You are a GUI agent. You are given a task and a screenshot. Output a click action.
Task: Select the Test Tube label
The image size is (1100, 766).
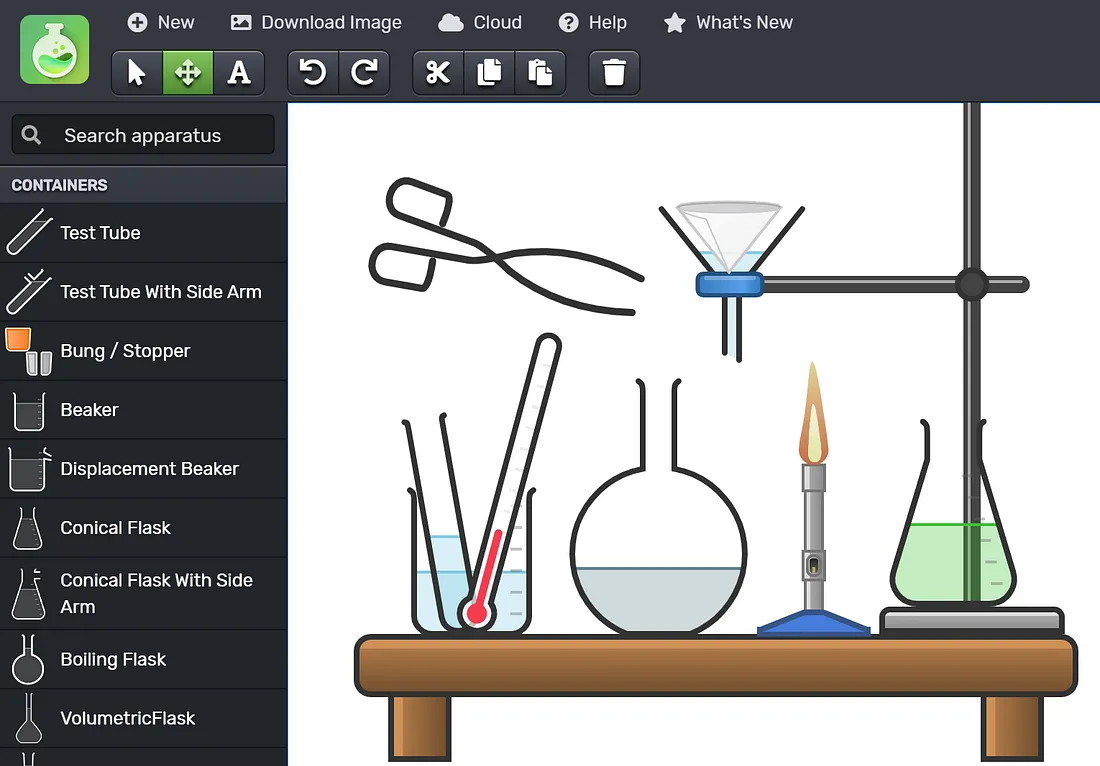point(100,233)
